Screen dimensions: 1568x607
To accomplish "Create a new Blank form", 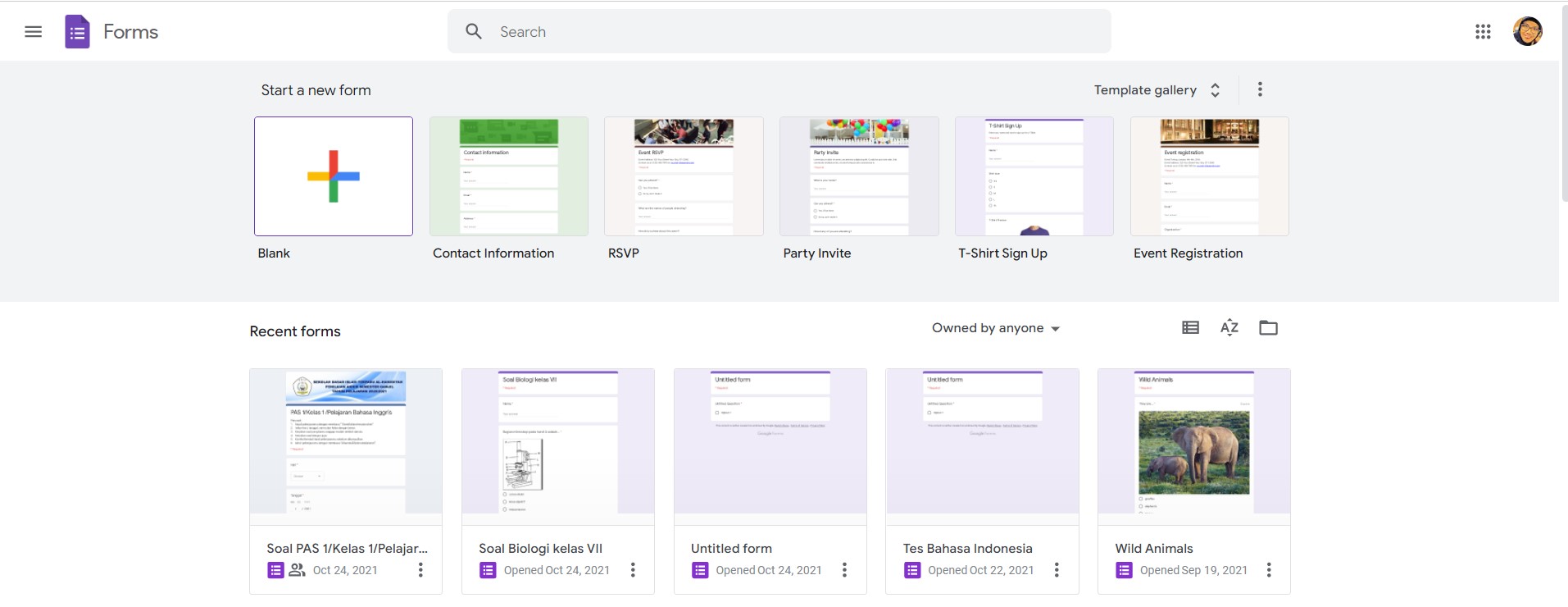I will 334,176.
